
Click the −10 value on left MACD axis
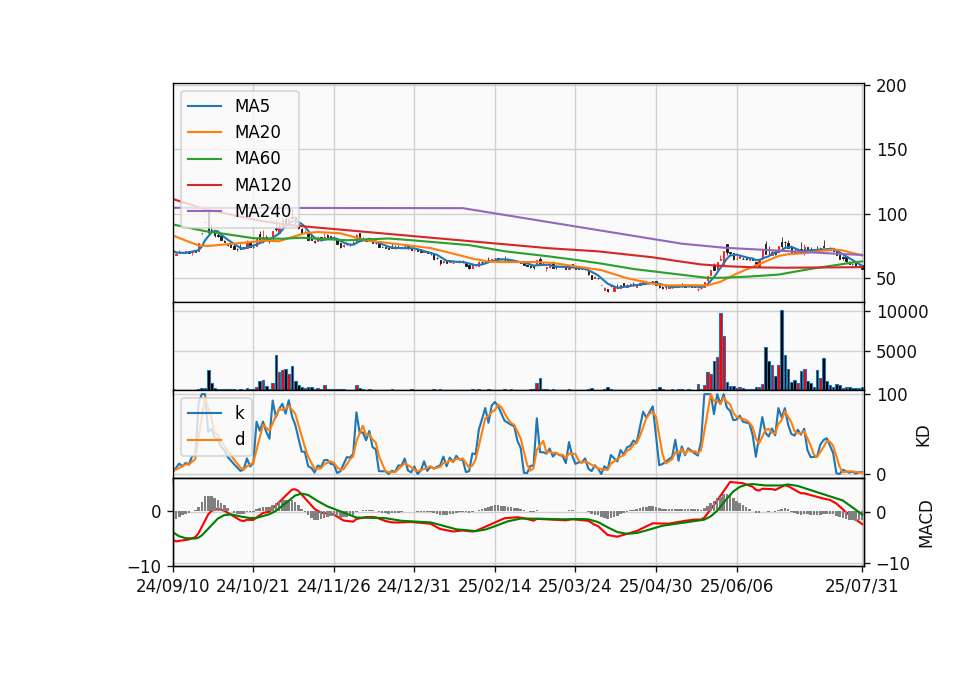[x=146, y=567]
